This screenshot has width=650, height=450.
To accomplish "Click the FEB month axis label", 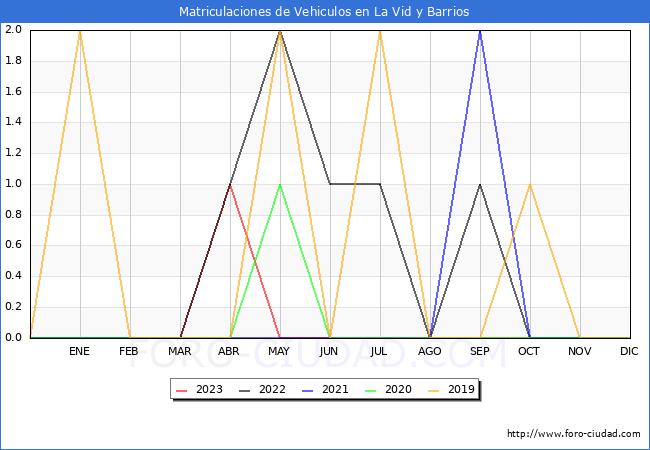I will [129, 351].
